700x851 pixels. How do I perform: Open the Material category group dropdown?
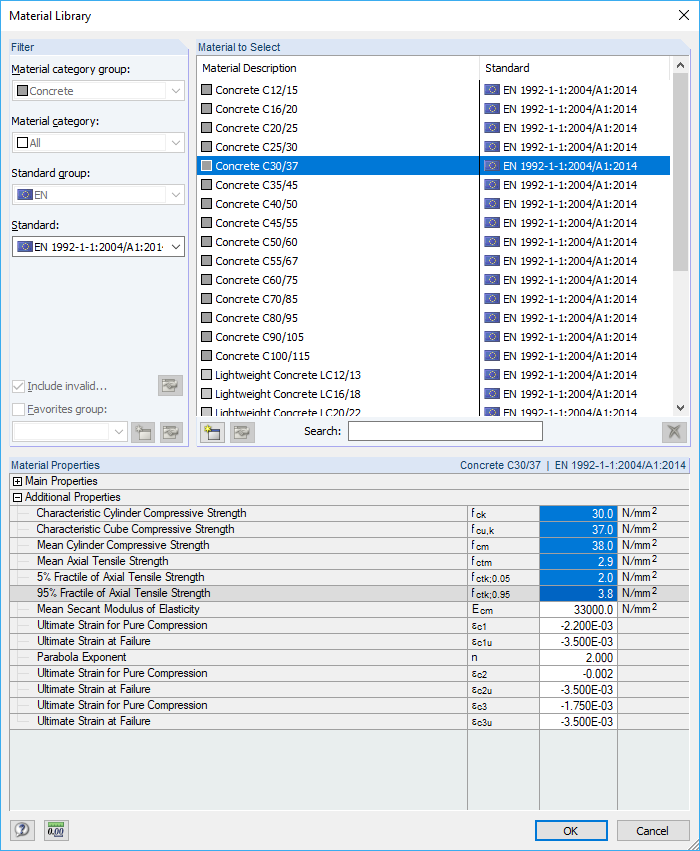(98, 91)
